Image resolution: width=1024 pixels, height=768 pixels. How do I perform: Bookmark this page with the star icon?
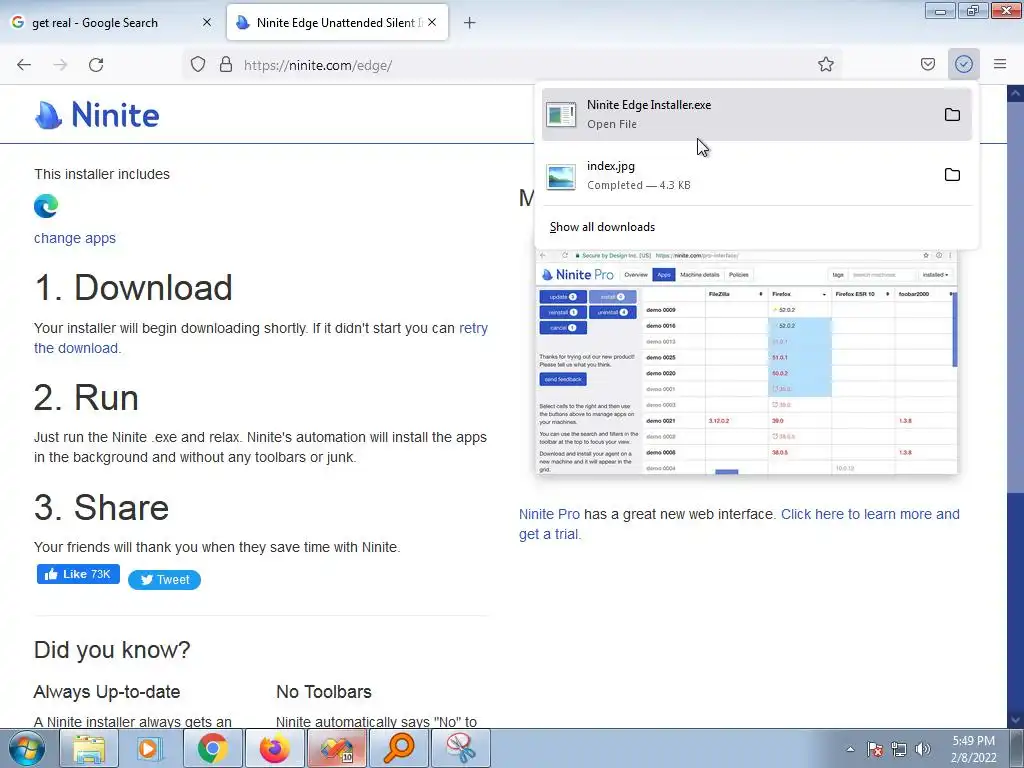825,64
